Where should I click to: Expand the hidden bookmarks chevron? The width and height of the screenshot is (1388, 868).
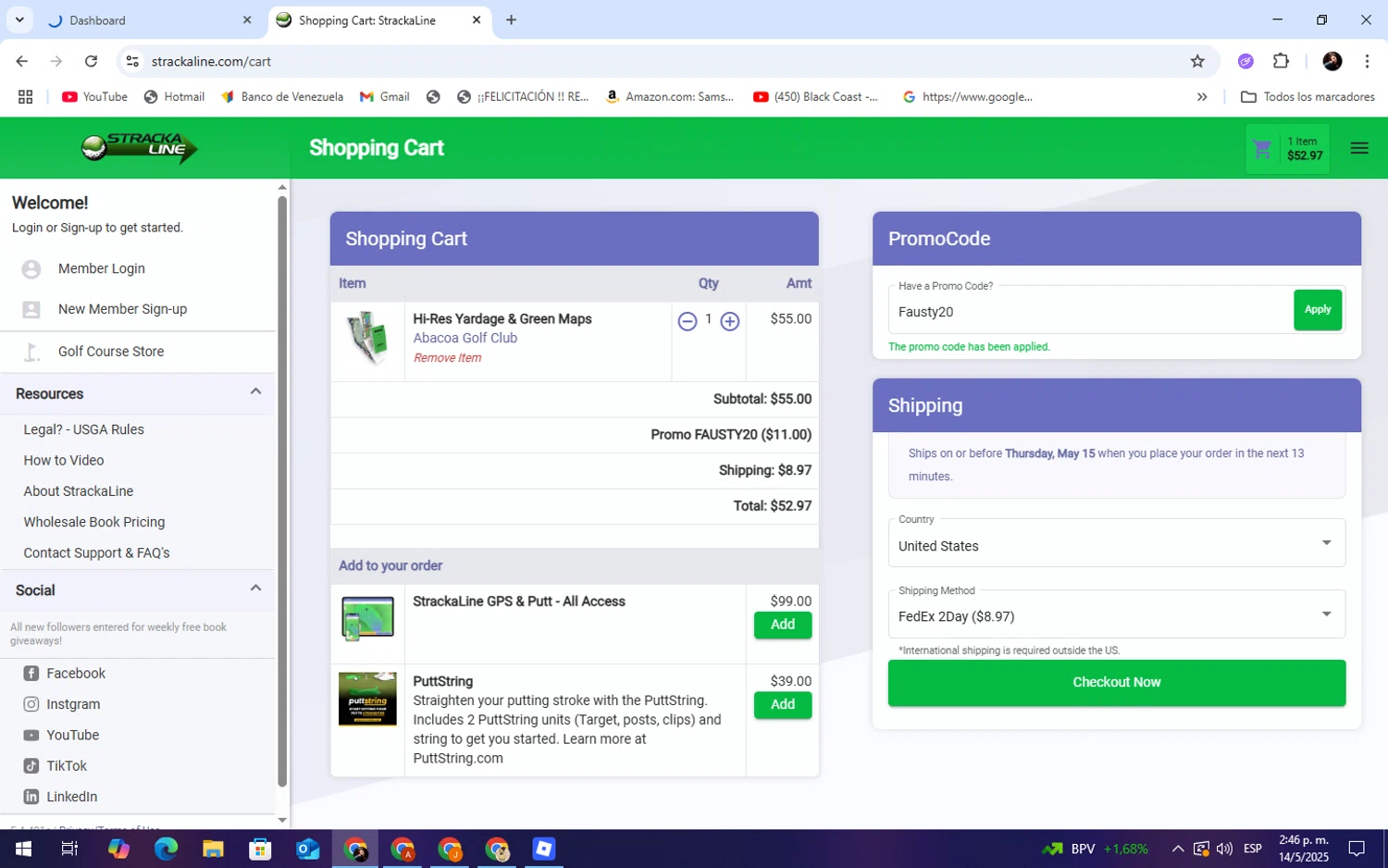coord(1202,97)
